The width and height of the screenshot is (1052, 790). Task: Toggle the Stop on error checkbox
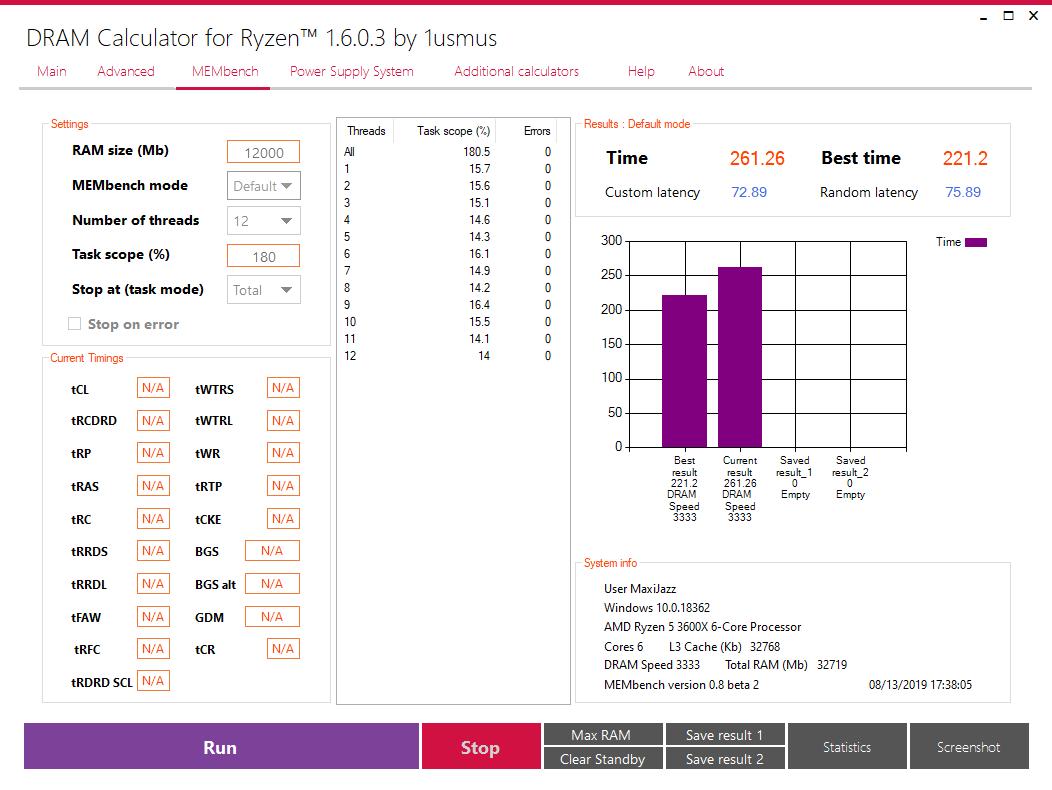[x=74, y=324]
